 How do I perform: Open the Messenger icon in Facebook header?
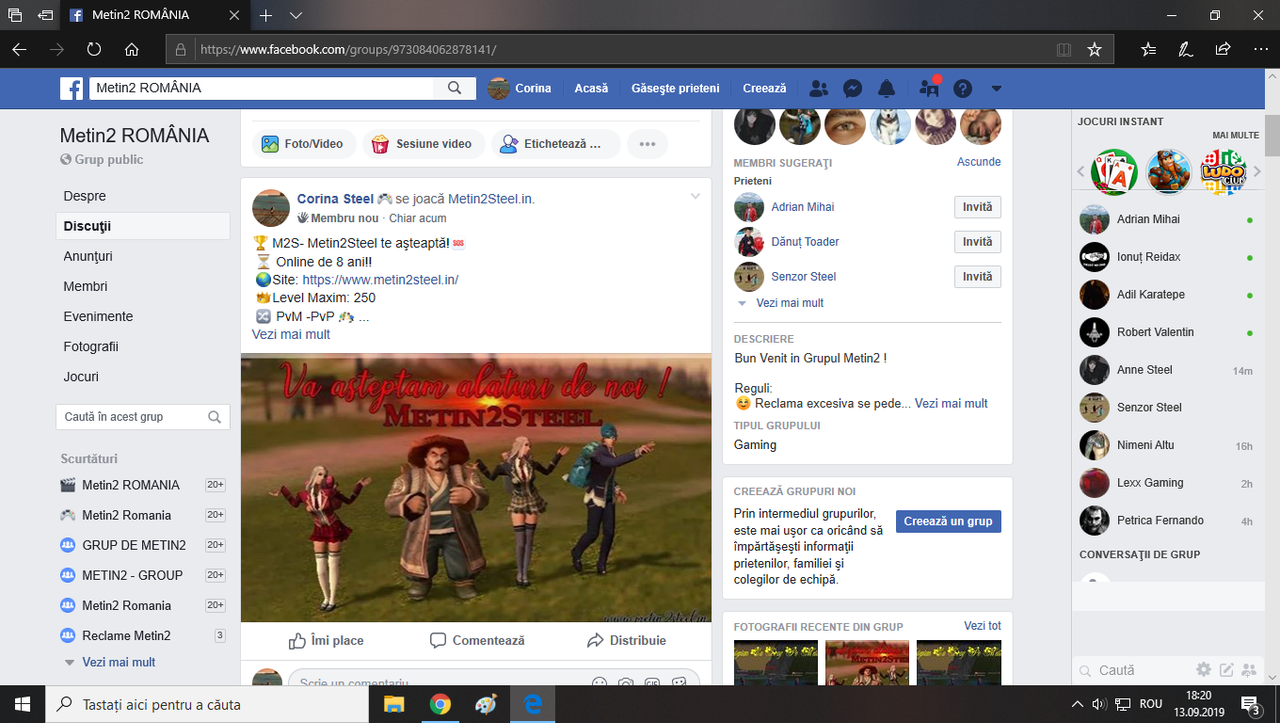tap(852, 88)
